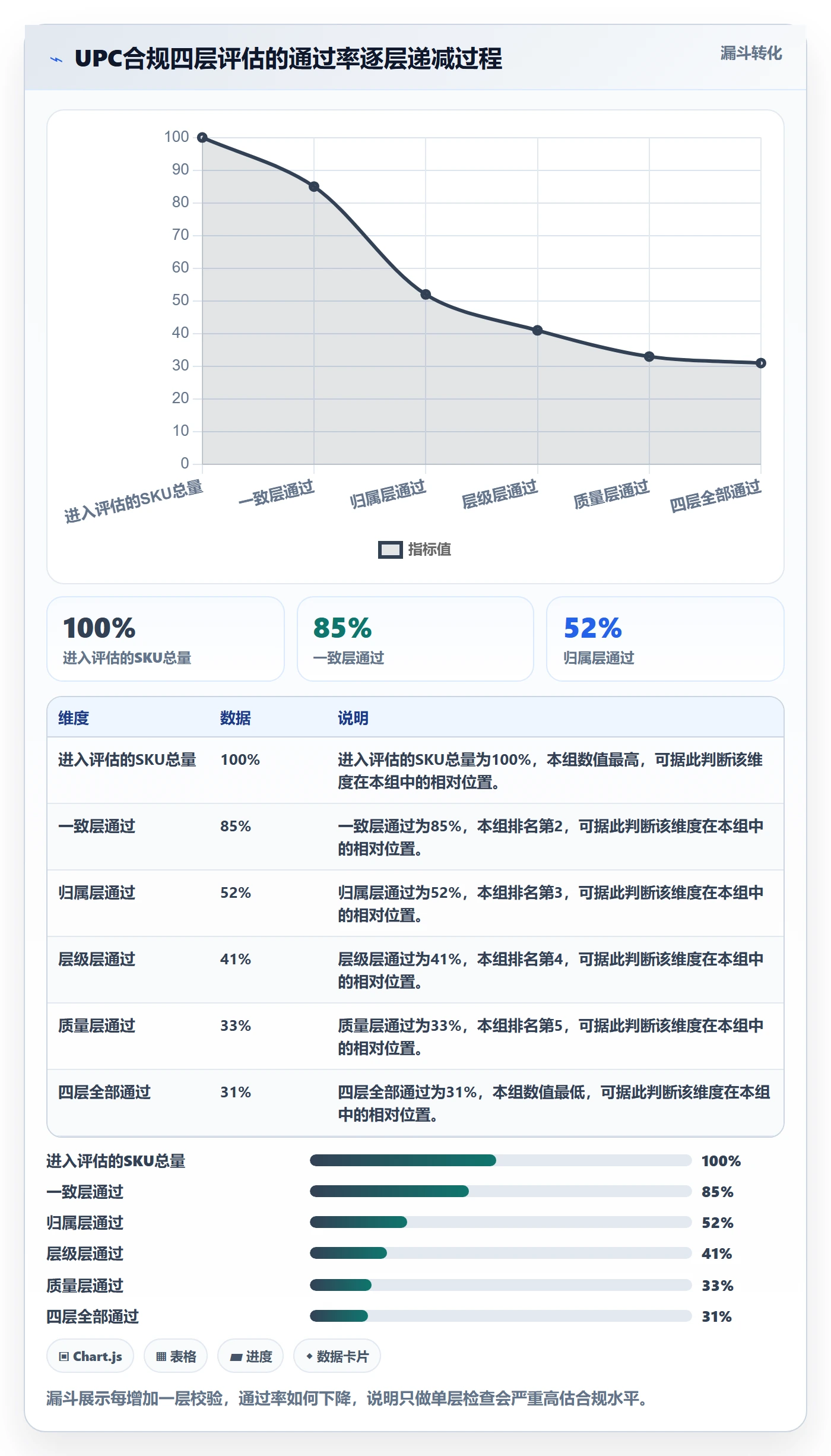Viewport: 831px width, 1456px height.
Task: Click the 说明 column header
Action: (353, 718)
